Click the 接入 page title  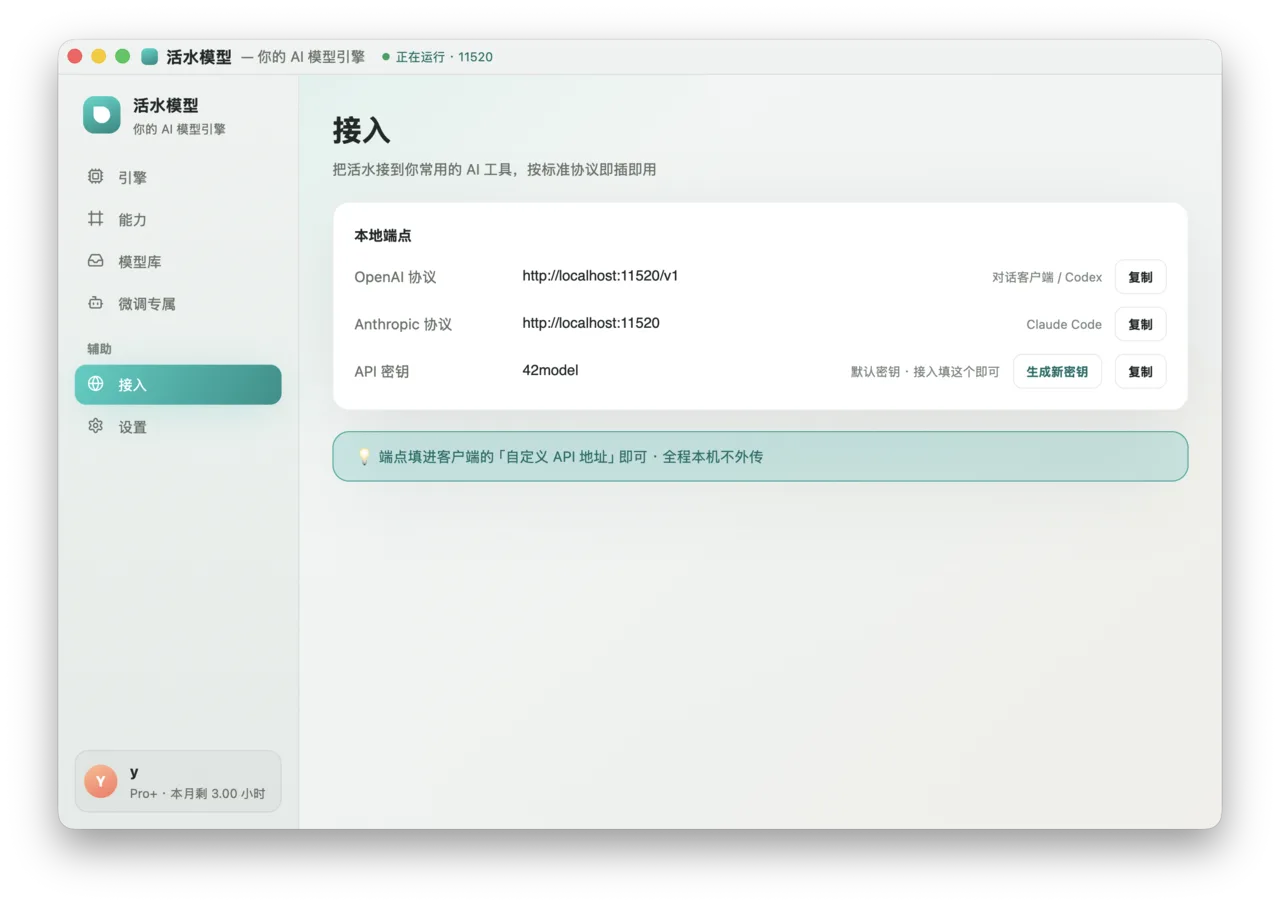[361, 131]
